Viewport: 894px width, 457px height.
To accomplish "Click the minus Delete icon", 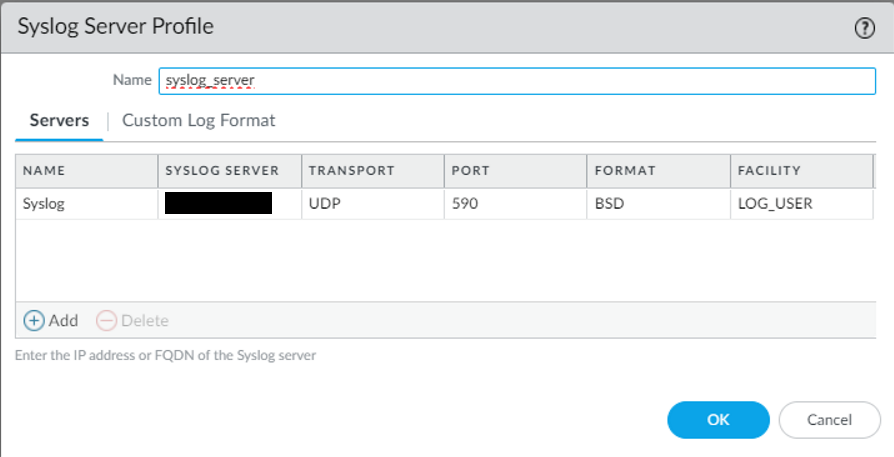I will coord(106,321).
